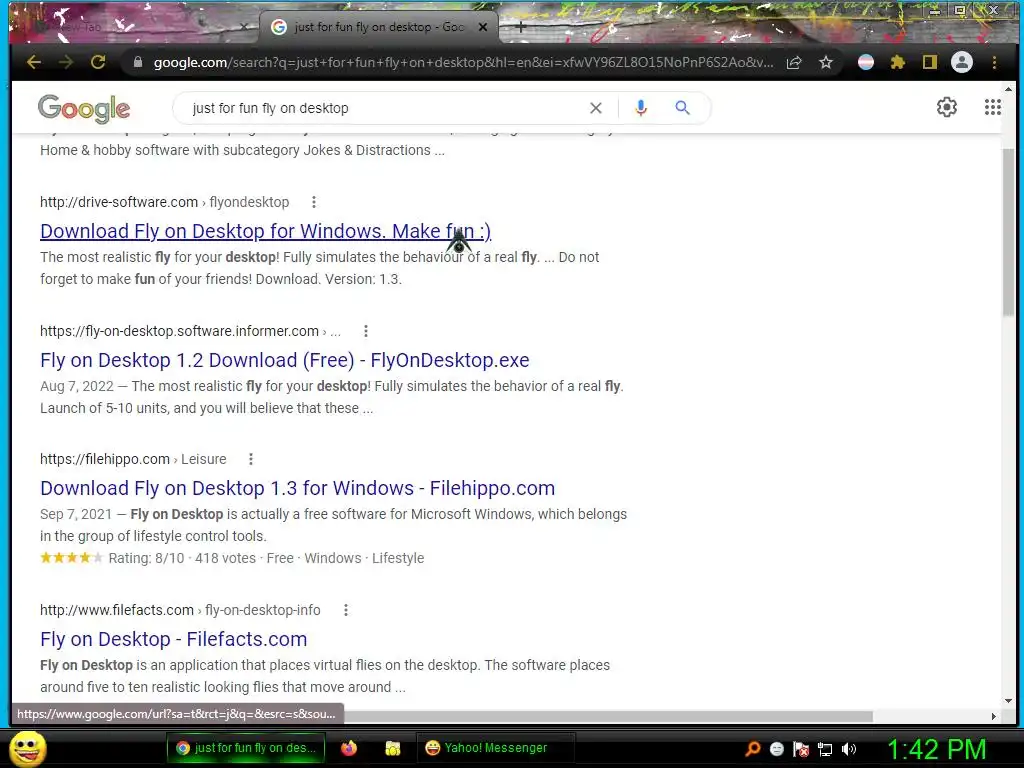The height and width of the screenshot is (768, 1024).
Task: Click the http://drive-software.com URL text
Action: tap(119, 202)
